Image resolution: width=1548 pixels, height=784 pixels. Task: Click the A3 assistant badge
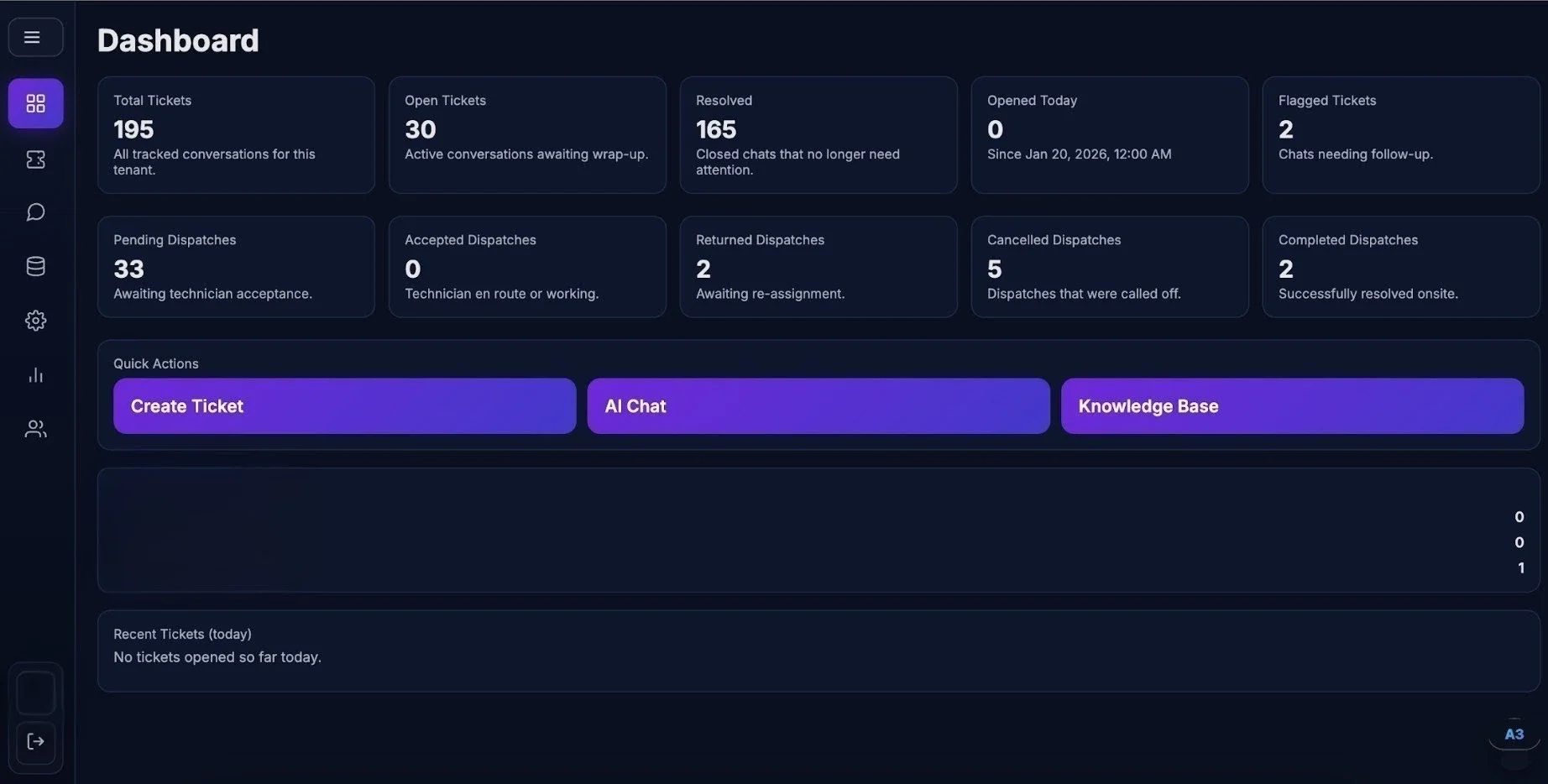1514,733
